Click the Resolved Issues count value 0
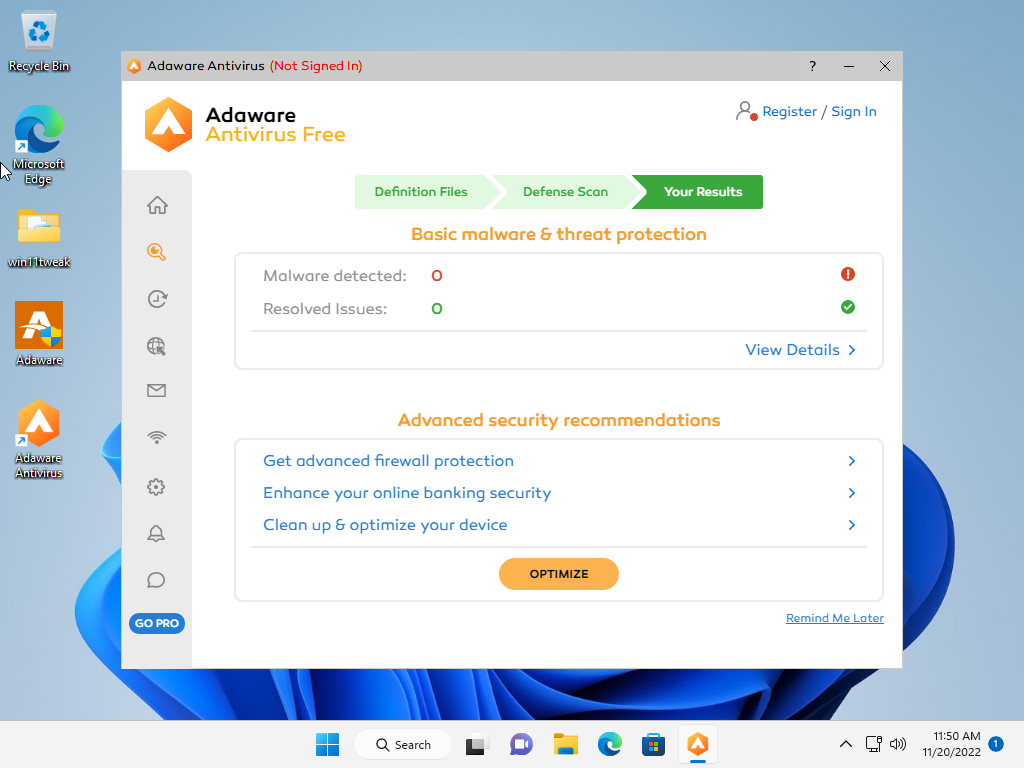The height and width of the screenshot is (768, 1024). pyautogui.click(x=437, y=309)
